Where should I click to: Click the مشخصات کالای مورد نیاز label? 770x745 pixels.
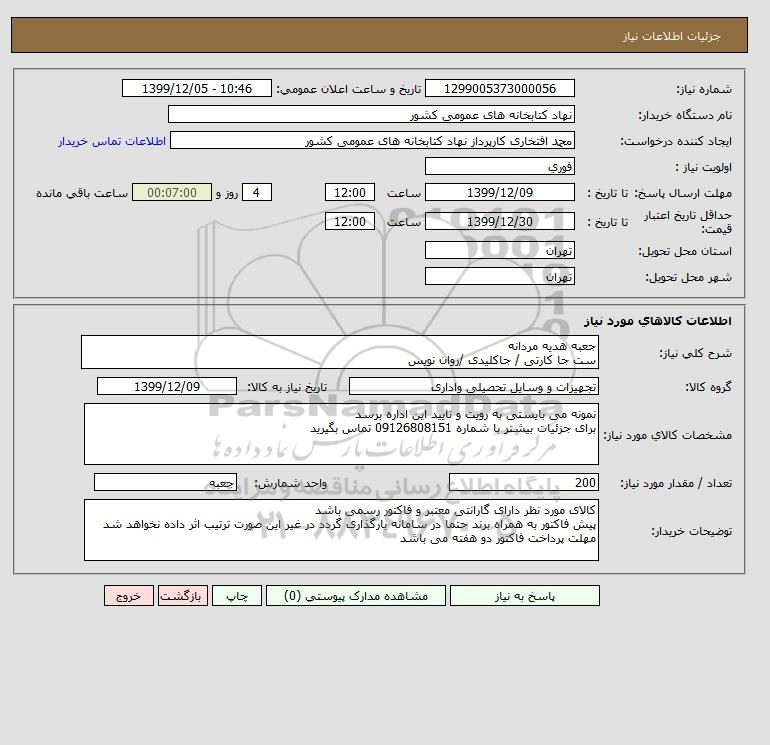pyautogui.click(x=668, y=435)
